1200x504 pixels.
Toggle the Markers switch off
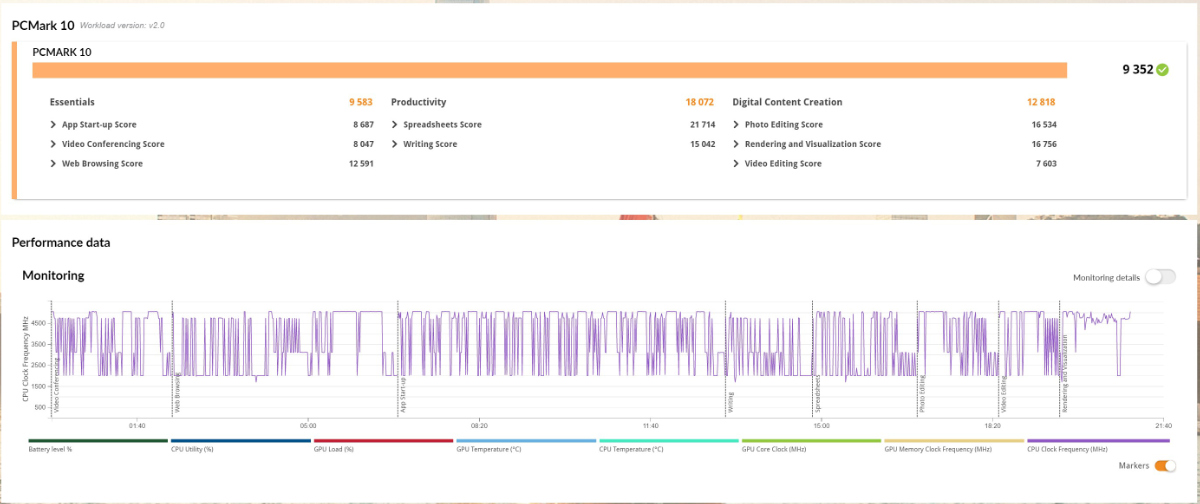[x=1165, y=465]
